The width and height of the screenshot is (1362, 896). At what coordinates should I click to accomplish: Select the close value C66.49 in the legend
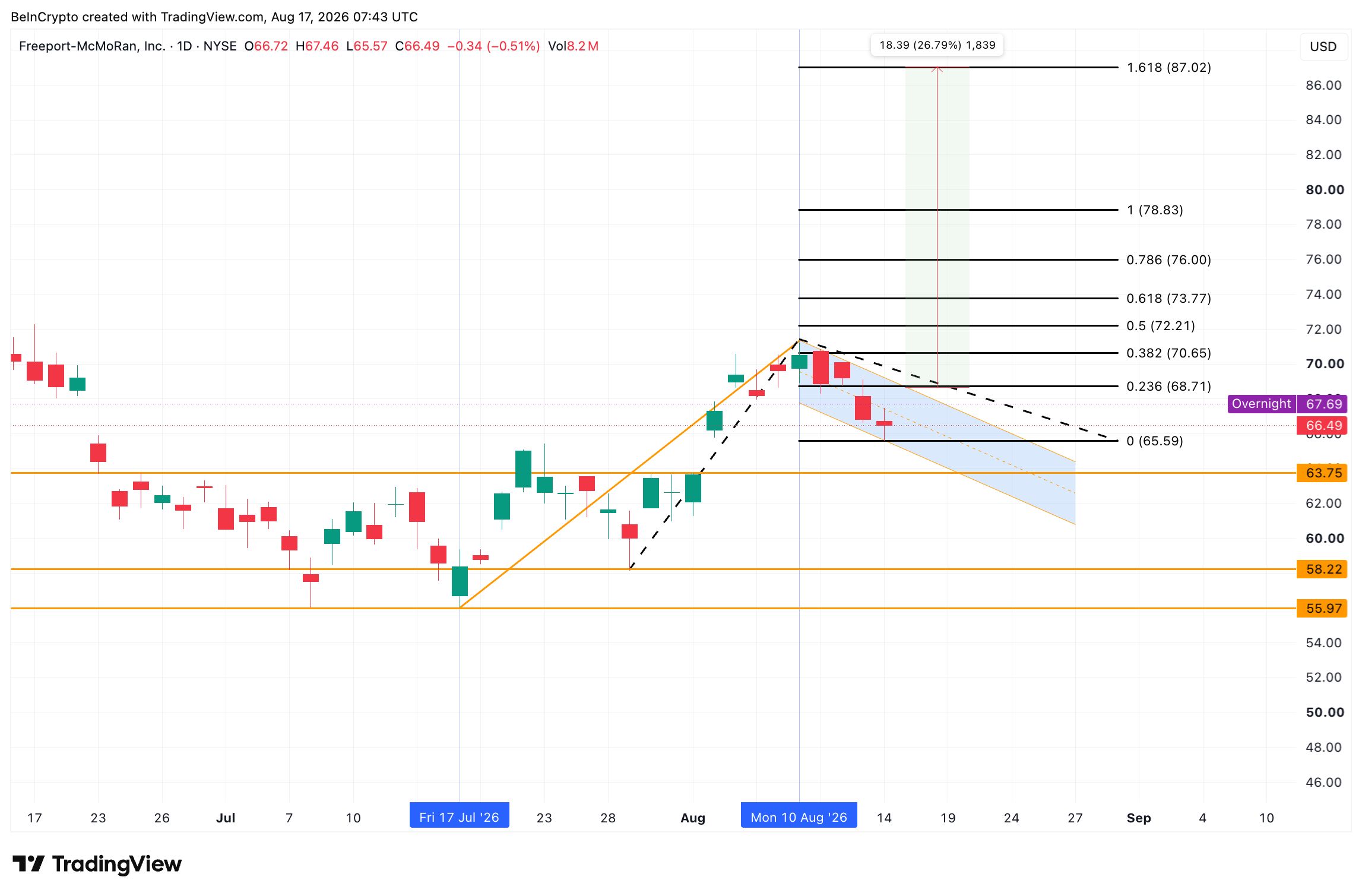point(417,46)
